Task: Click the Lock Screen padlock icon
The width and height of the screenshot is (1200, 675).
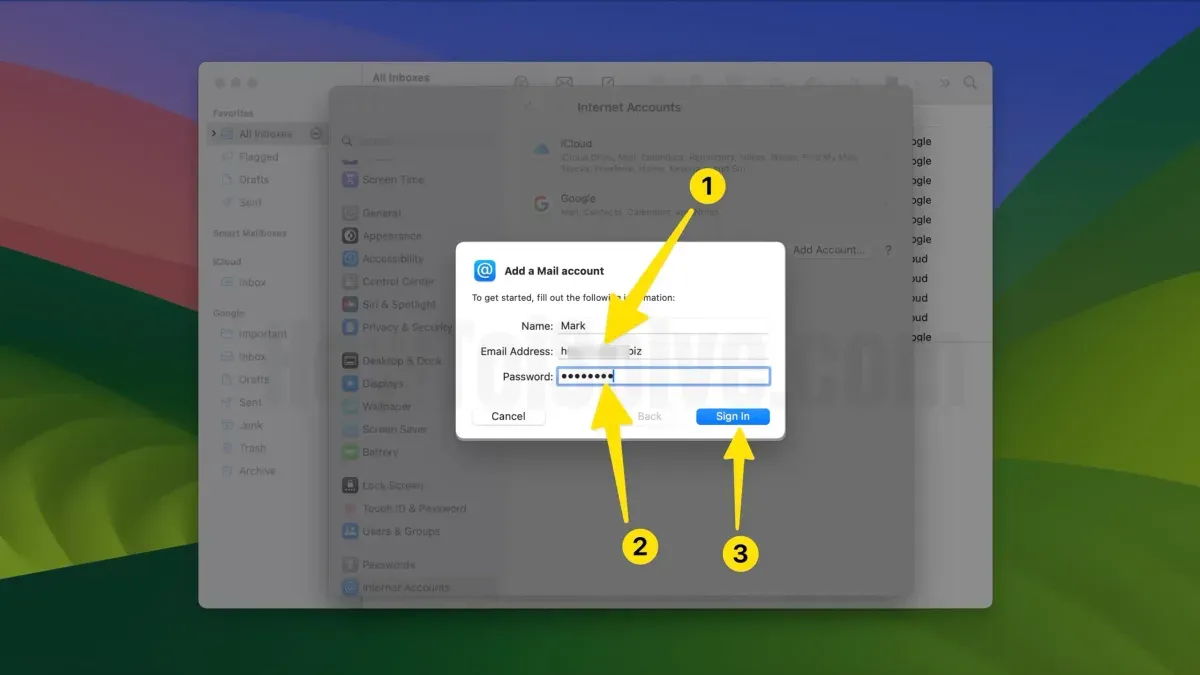Action: (350, 486)
